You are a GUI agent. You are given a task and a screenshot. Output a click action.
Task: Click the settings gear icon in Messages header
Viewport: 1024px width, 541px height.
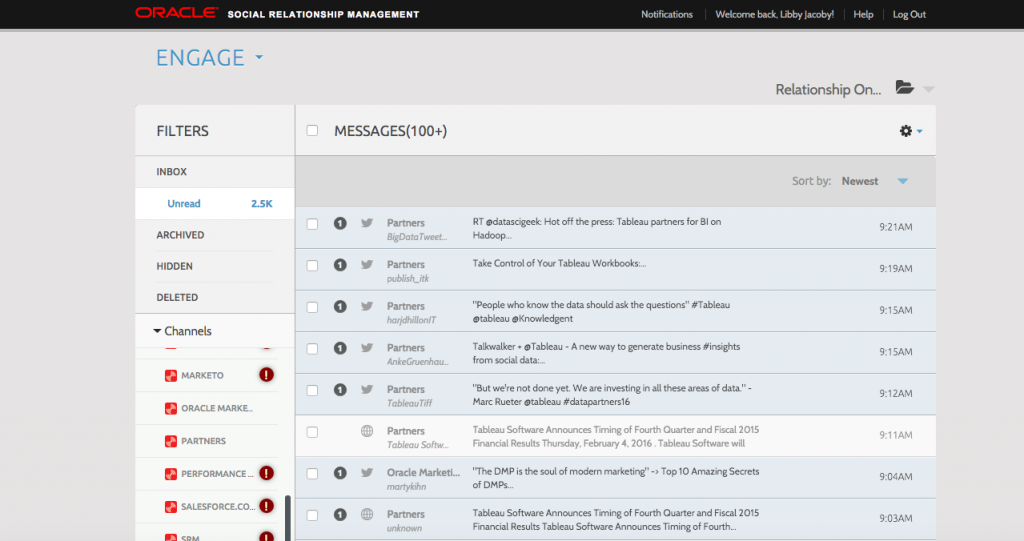click(906, 131)
